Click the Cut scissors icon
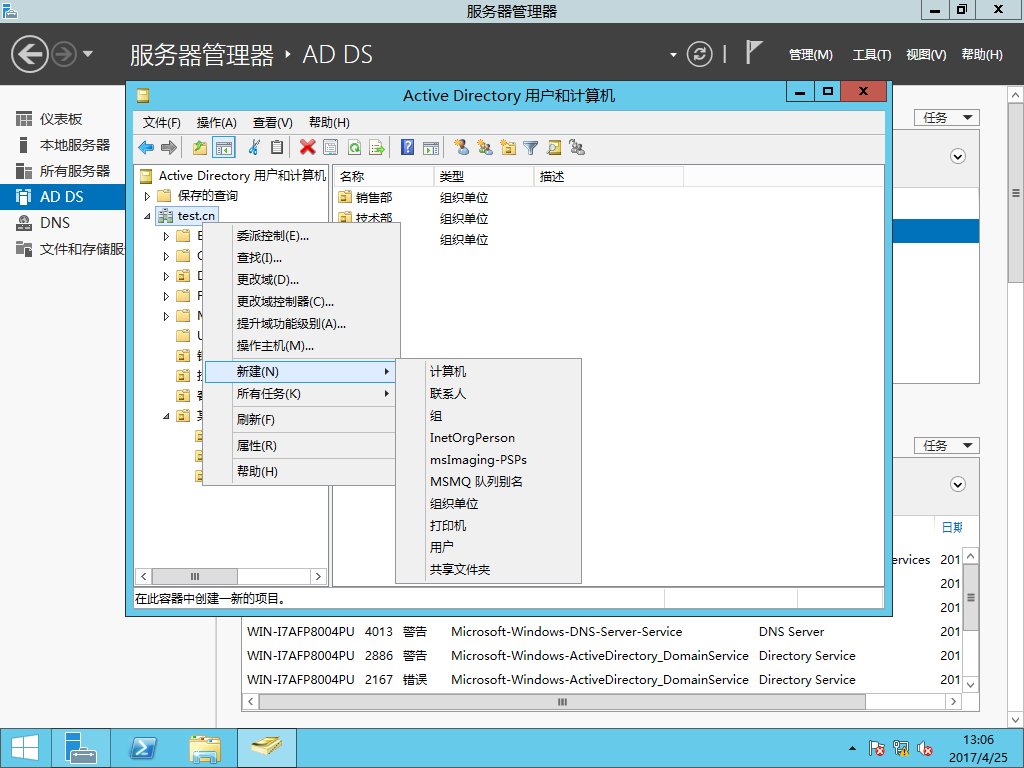Viewport: 1024px width, 768px height. click(x=254, y=148)
